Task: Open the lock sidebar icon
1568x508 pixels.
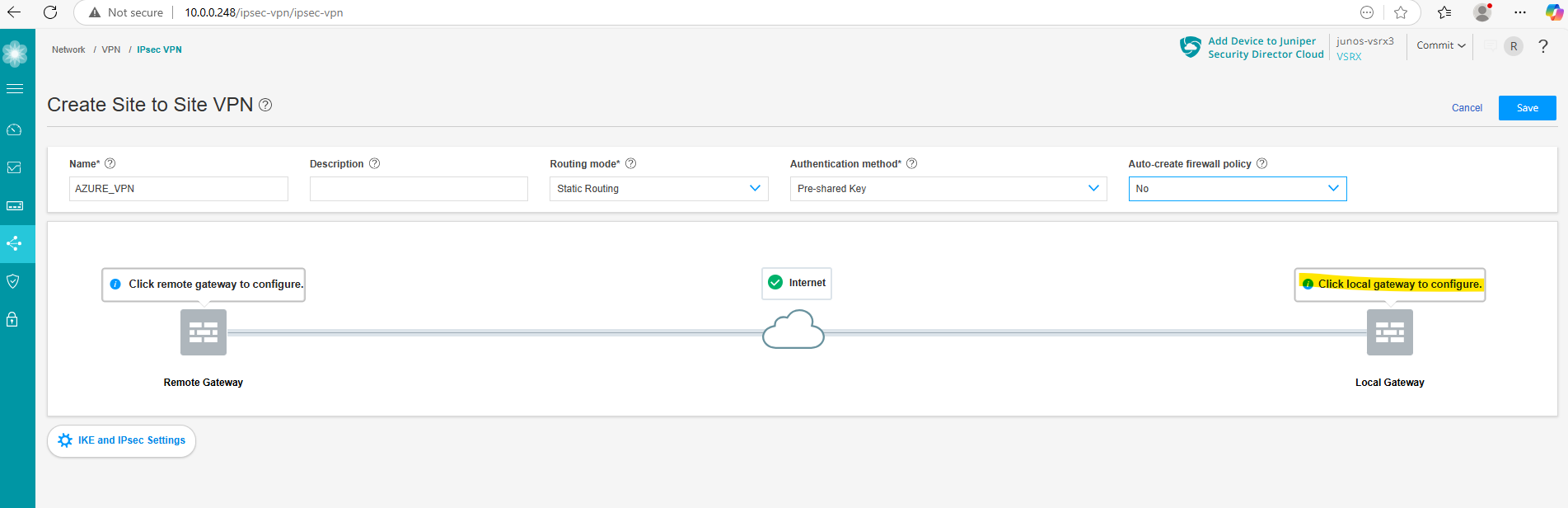Action: [12, 319]
